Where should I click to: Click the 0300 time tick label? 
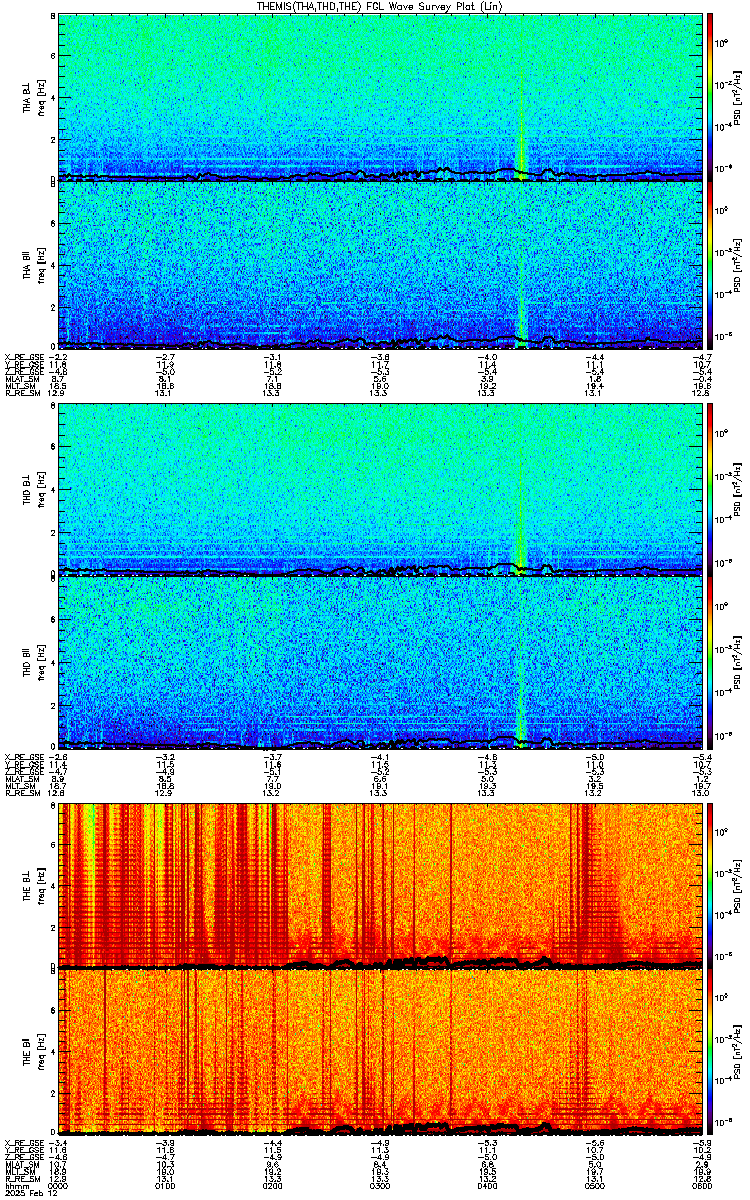point(381,1185)
